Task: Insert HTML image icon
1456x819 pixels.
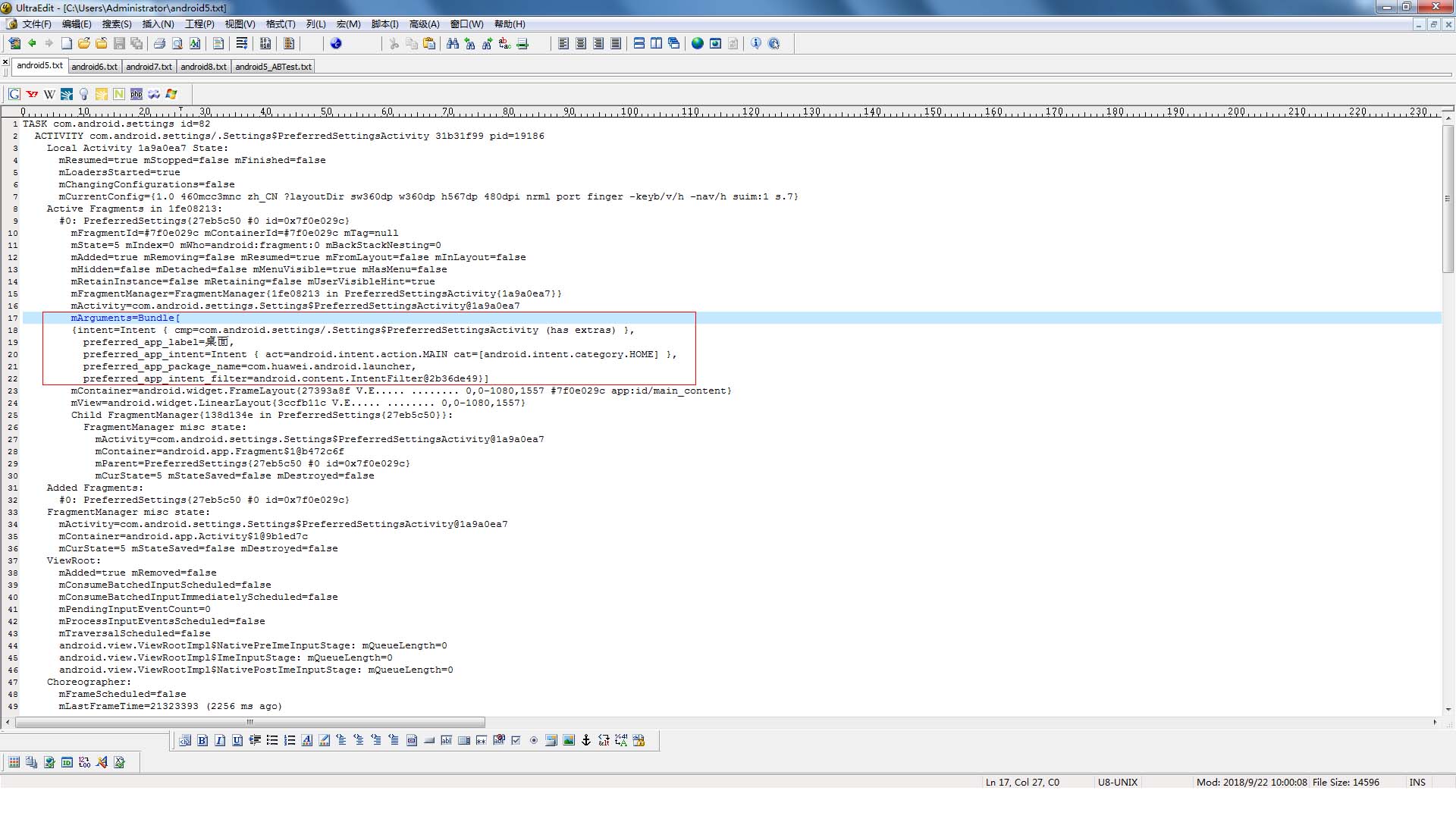Action: [569, 740]
